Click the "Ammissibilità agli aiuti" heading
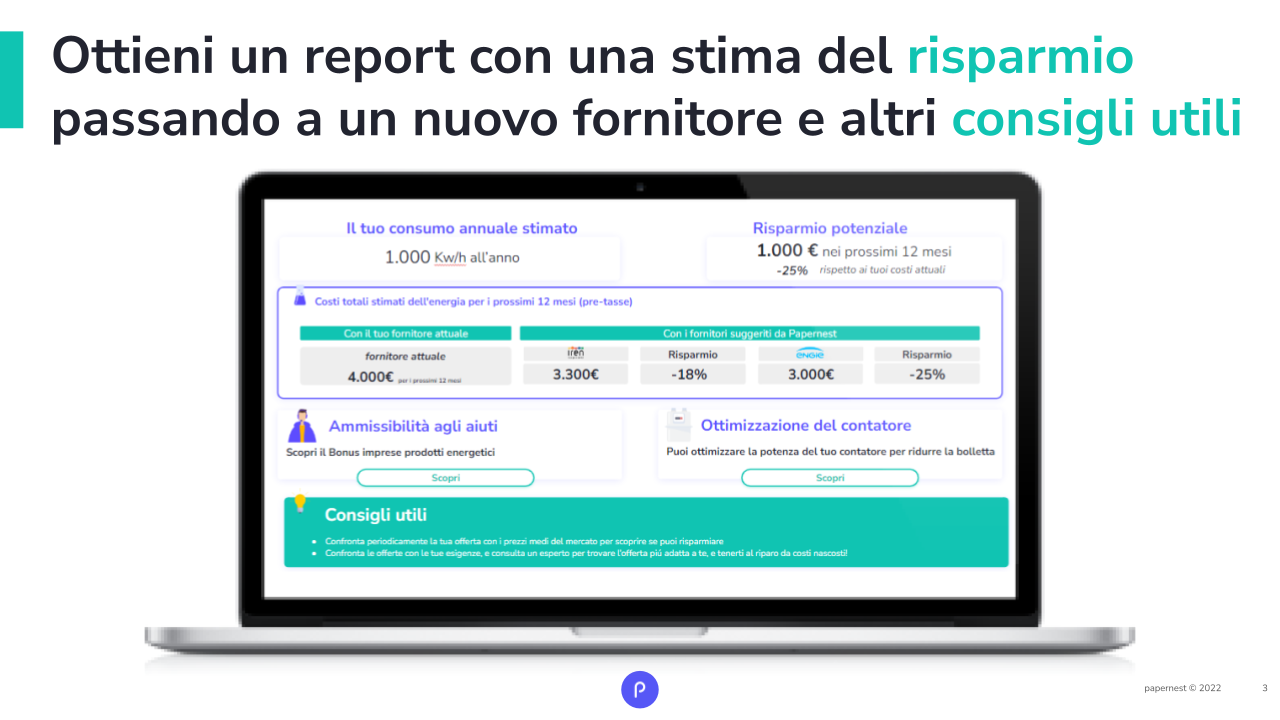The image size is (1280, 720). [x=413, y=426]
